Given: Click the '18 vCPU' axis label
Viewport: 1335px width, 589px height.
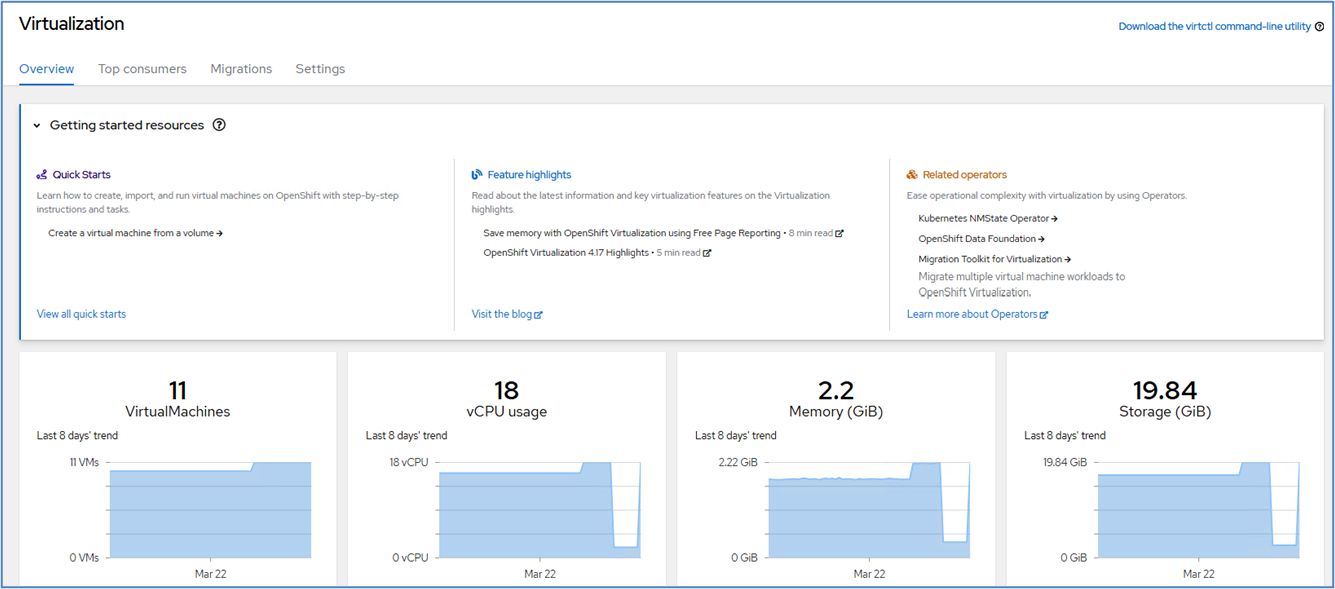Looking at the screenshot, I should coord(409,463).
